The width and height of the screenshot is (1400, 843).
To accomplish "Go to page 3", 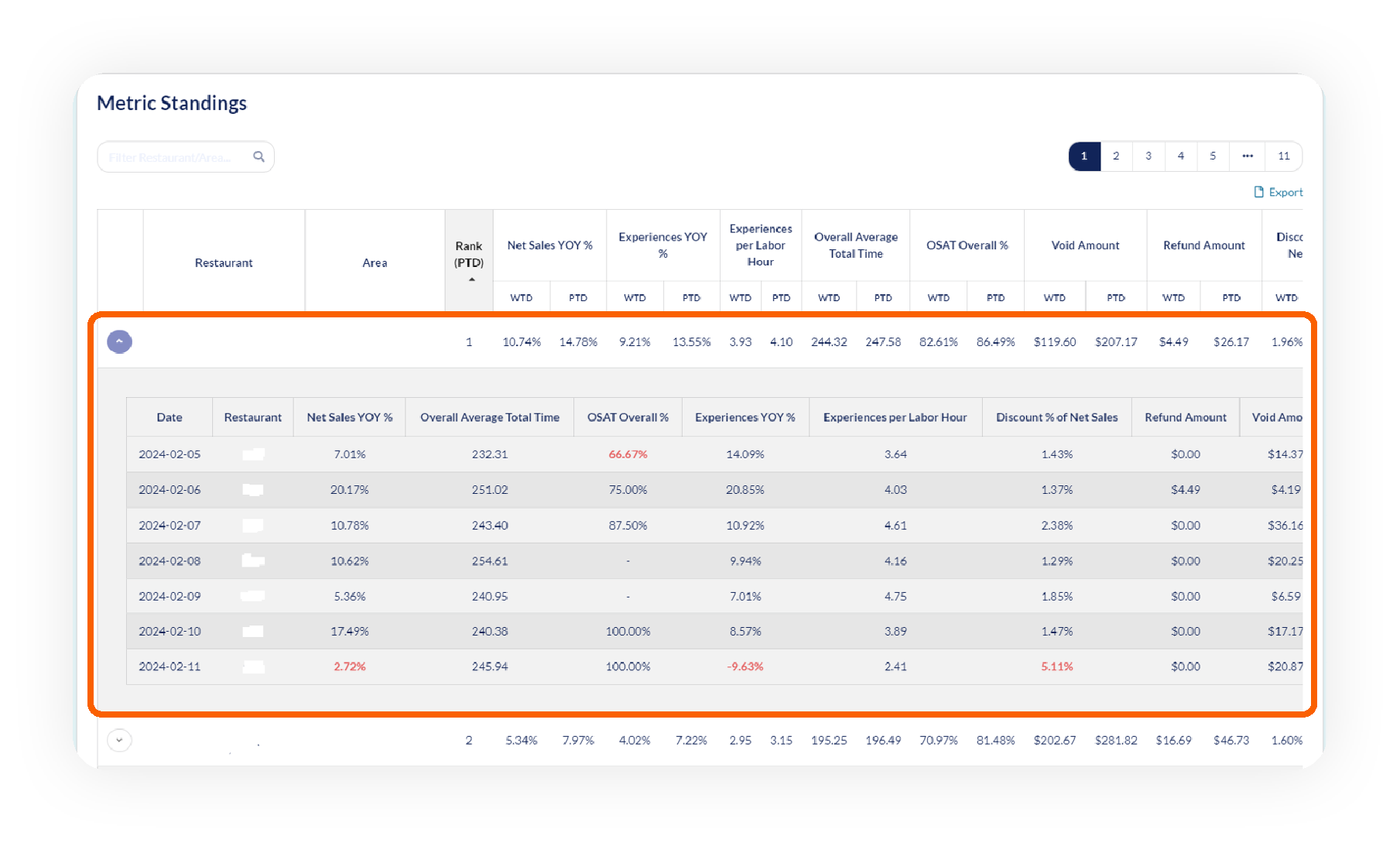I will (1148, 156).
